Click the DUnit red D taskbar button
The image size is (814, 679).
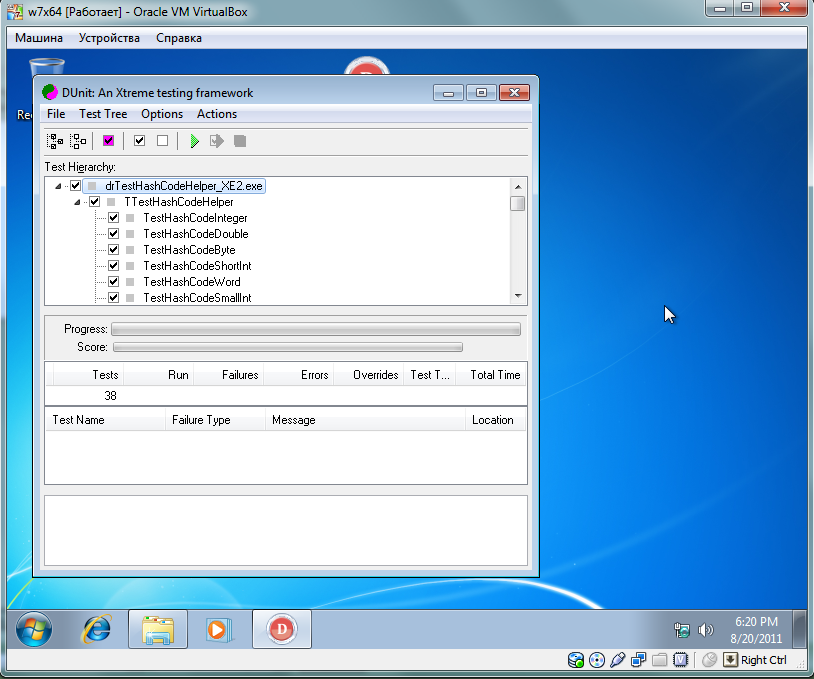(282, 629)
